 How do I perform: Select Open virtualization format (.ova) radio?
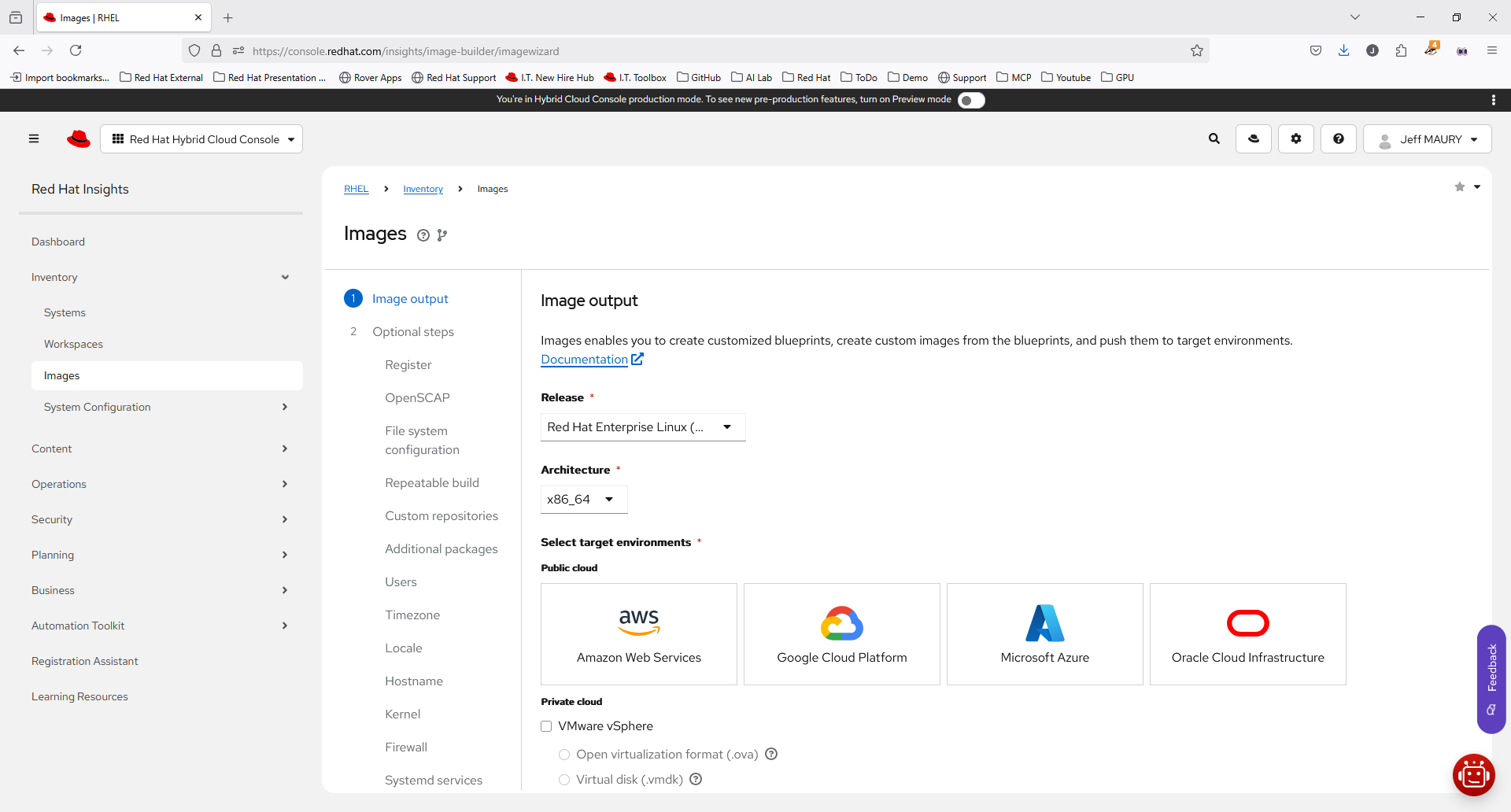(x=564, y=755)
